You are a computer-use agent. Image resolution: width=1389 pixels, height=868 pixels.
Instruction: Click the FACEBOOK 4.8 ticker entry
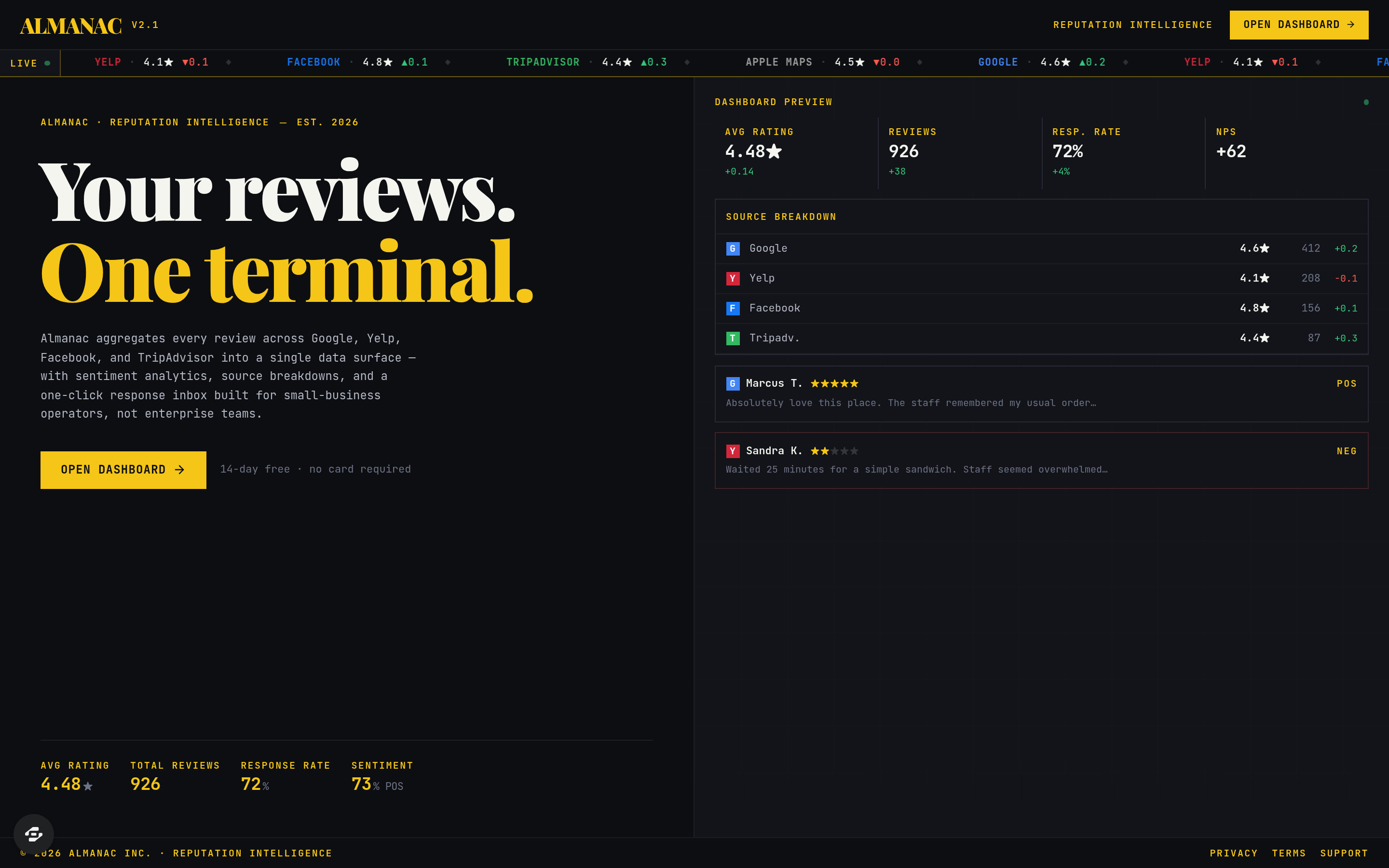357,63
